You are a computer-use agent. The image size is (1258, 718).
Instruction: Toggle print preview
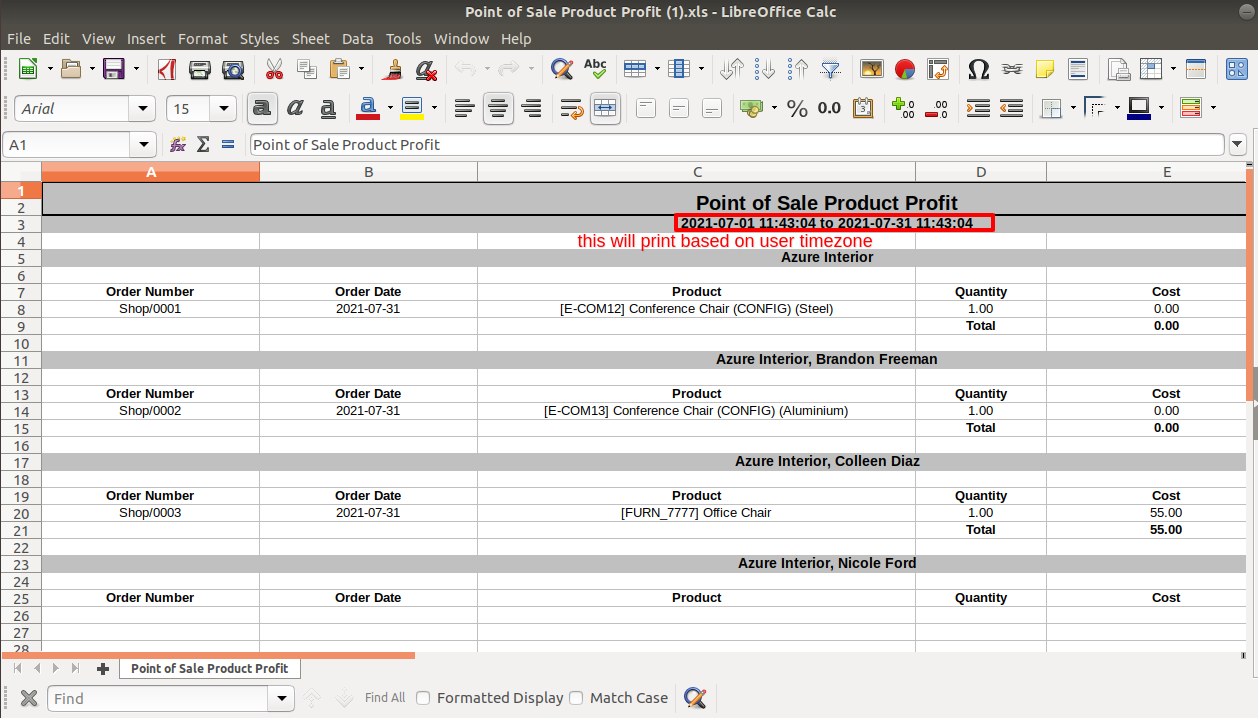[233, 69]
